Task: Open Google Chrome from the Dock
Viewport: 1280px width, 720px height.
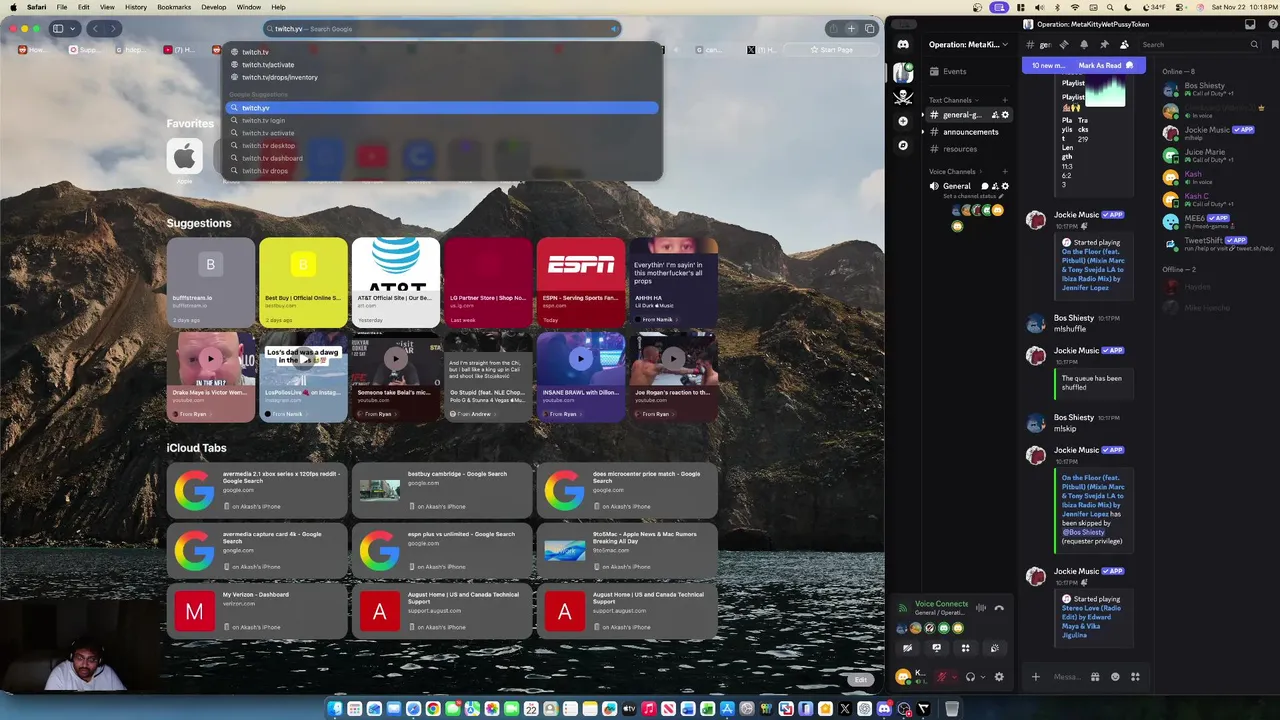Action: (432, 709)
